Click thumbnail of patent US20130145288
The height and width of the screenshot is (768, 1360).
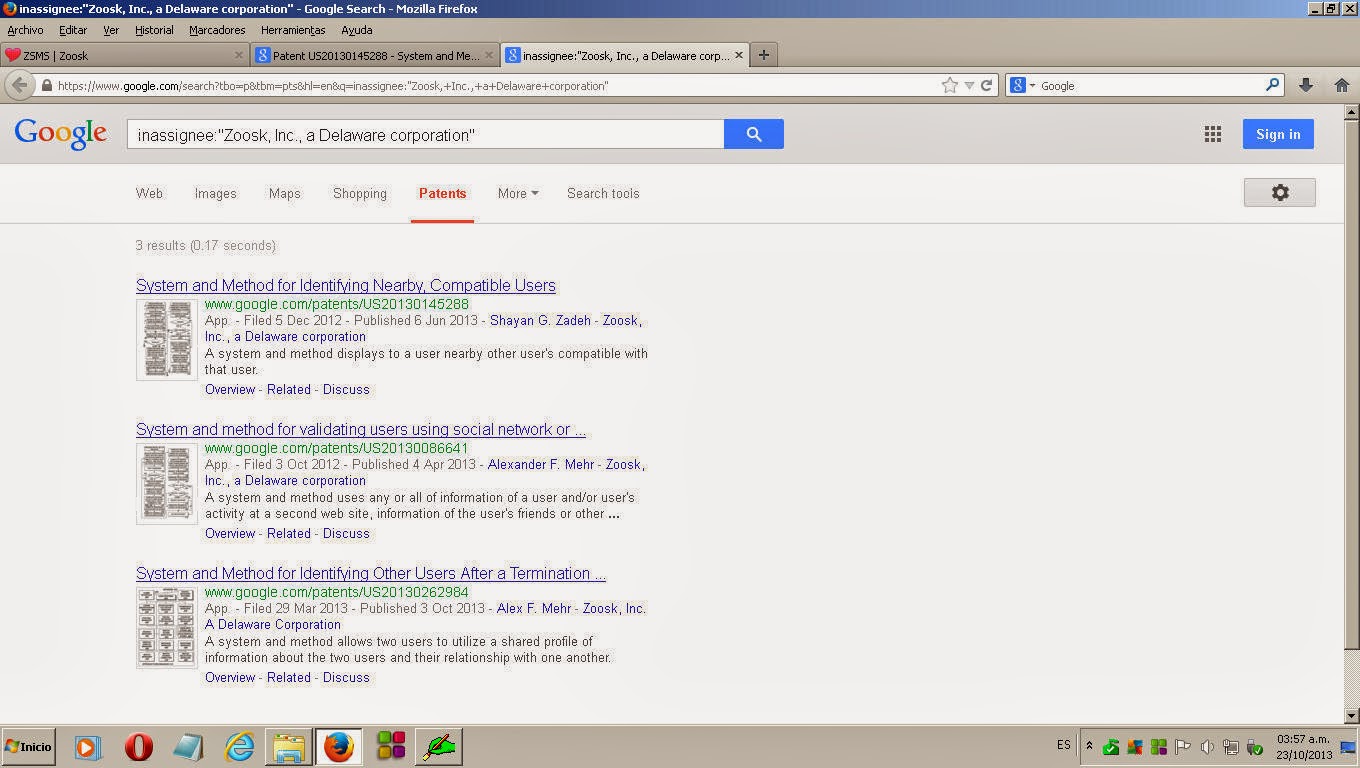[167, 340]
